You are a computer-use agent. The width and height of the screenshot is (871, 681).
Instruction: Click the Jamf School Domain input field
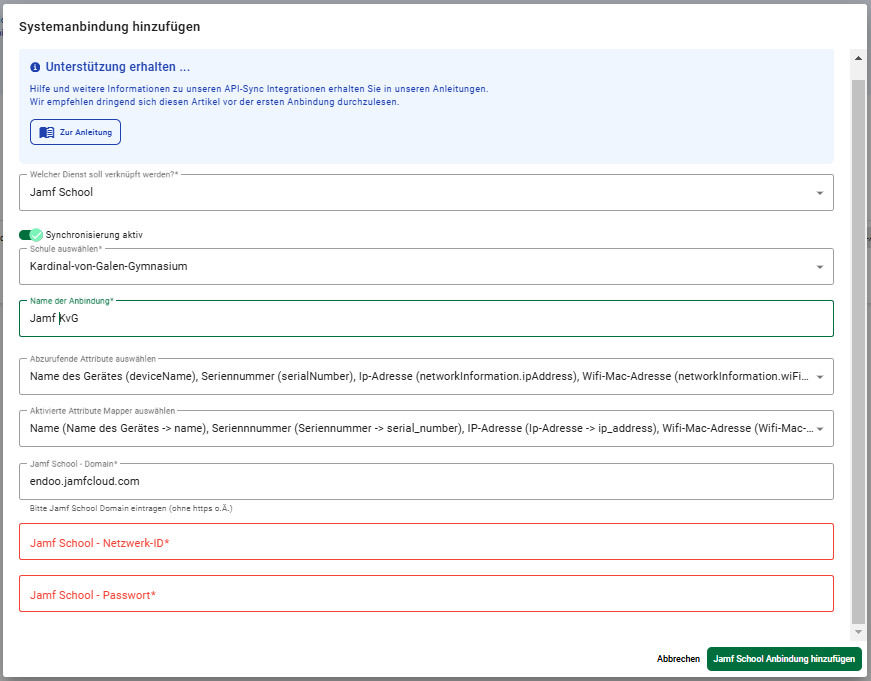pyautogui.click(x=426, y=482)
